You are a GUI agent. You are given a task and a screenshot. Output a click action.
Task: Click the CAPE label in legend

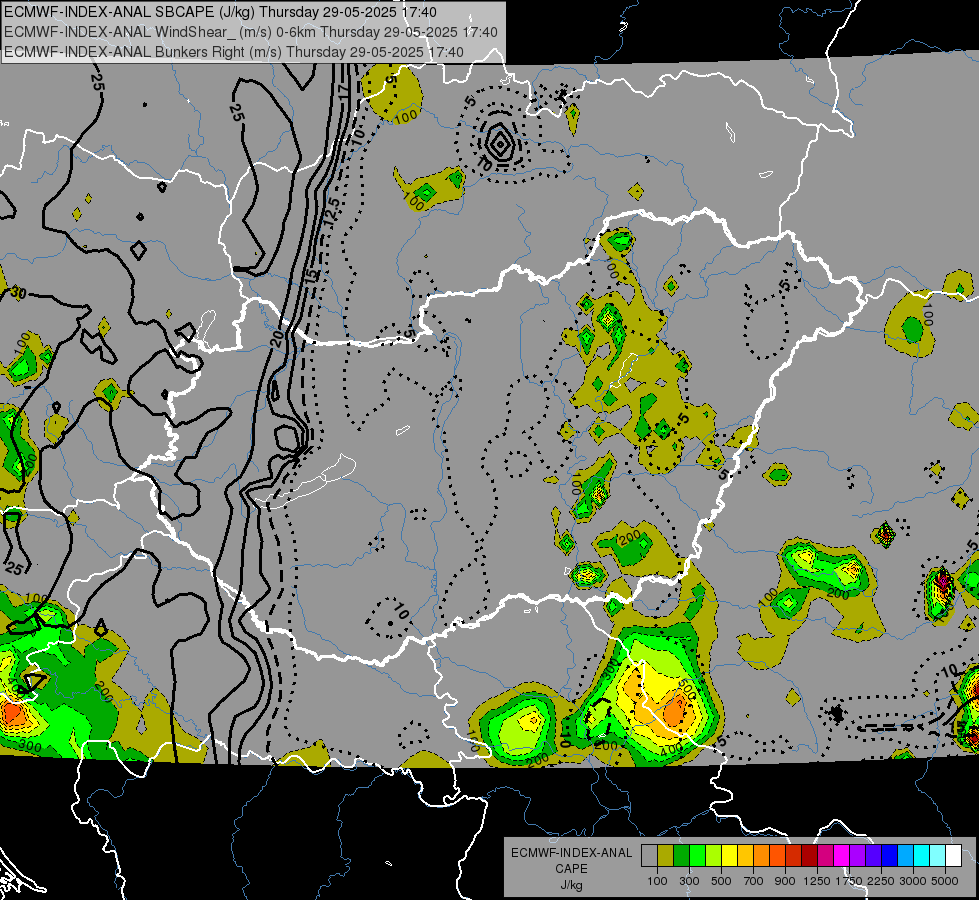pos(571,869)
